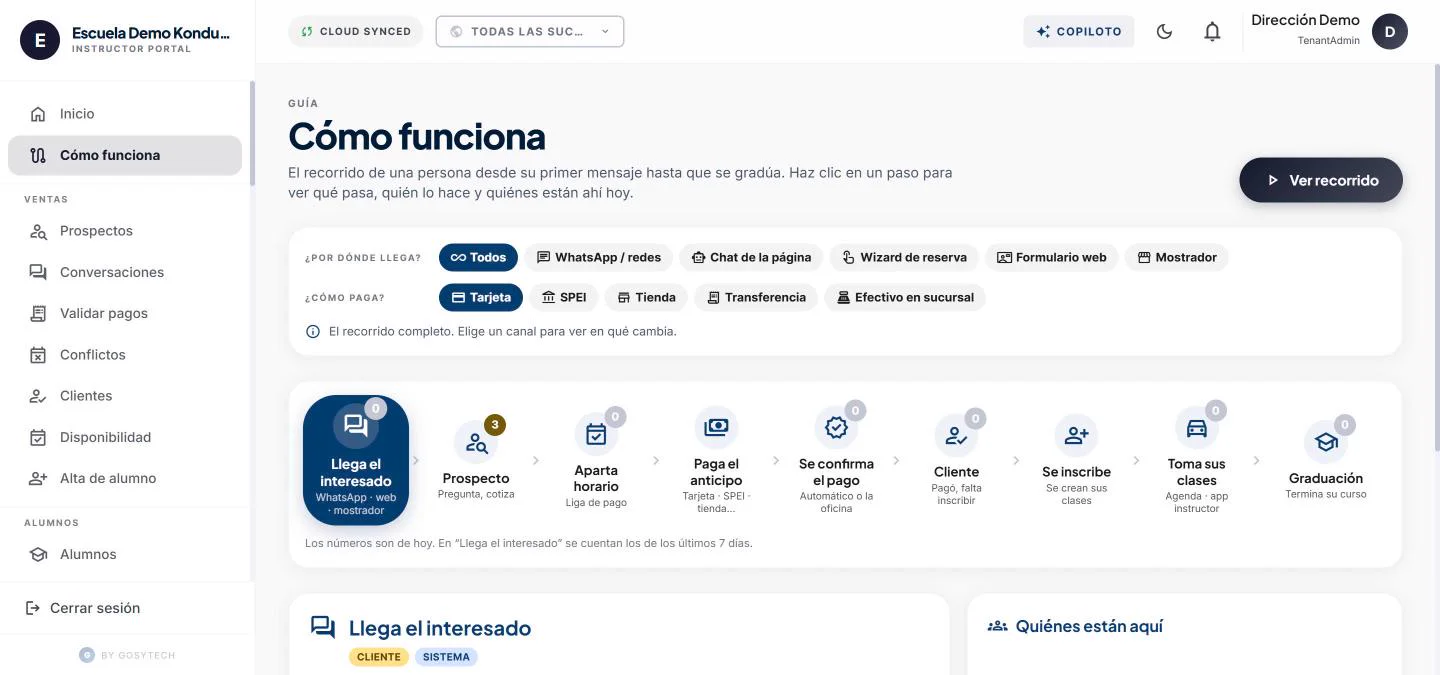
Task: Click the info icon beside El recorrido completo
Action: [x=313, y=331]
